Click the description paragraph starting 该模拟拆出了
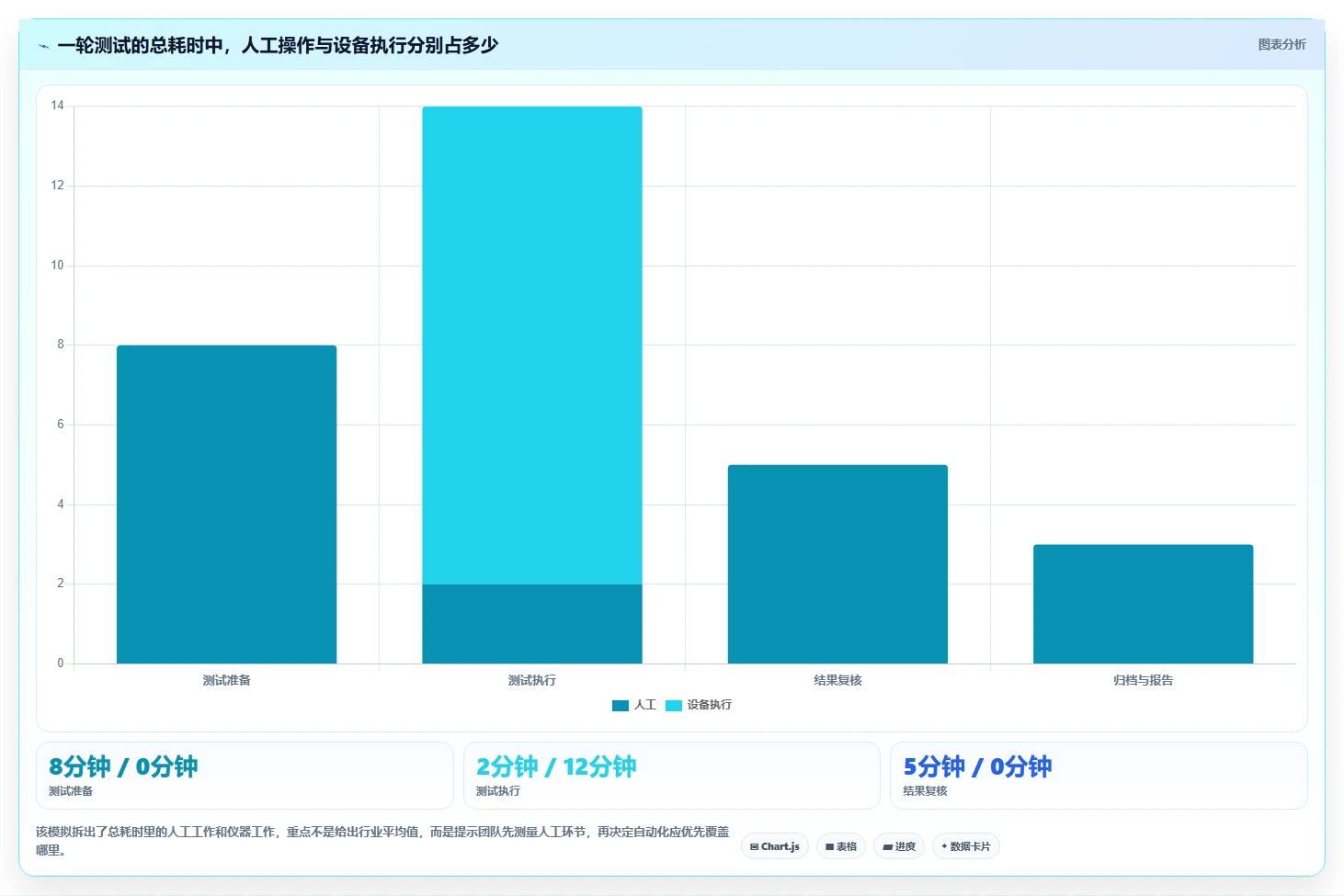 tap(382, 841)
